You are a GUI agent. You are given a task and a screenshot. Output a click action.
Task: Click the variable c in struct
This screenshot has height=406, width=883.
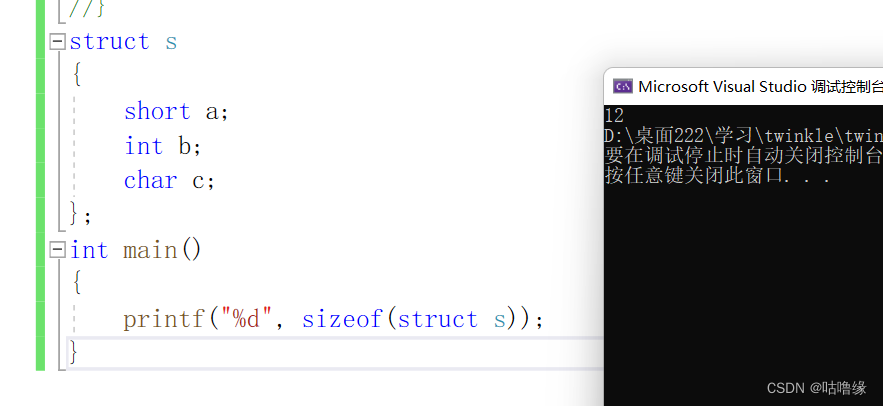coord(198,182)
